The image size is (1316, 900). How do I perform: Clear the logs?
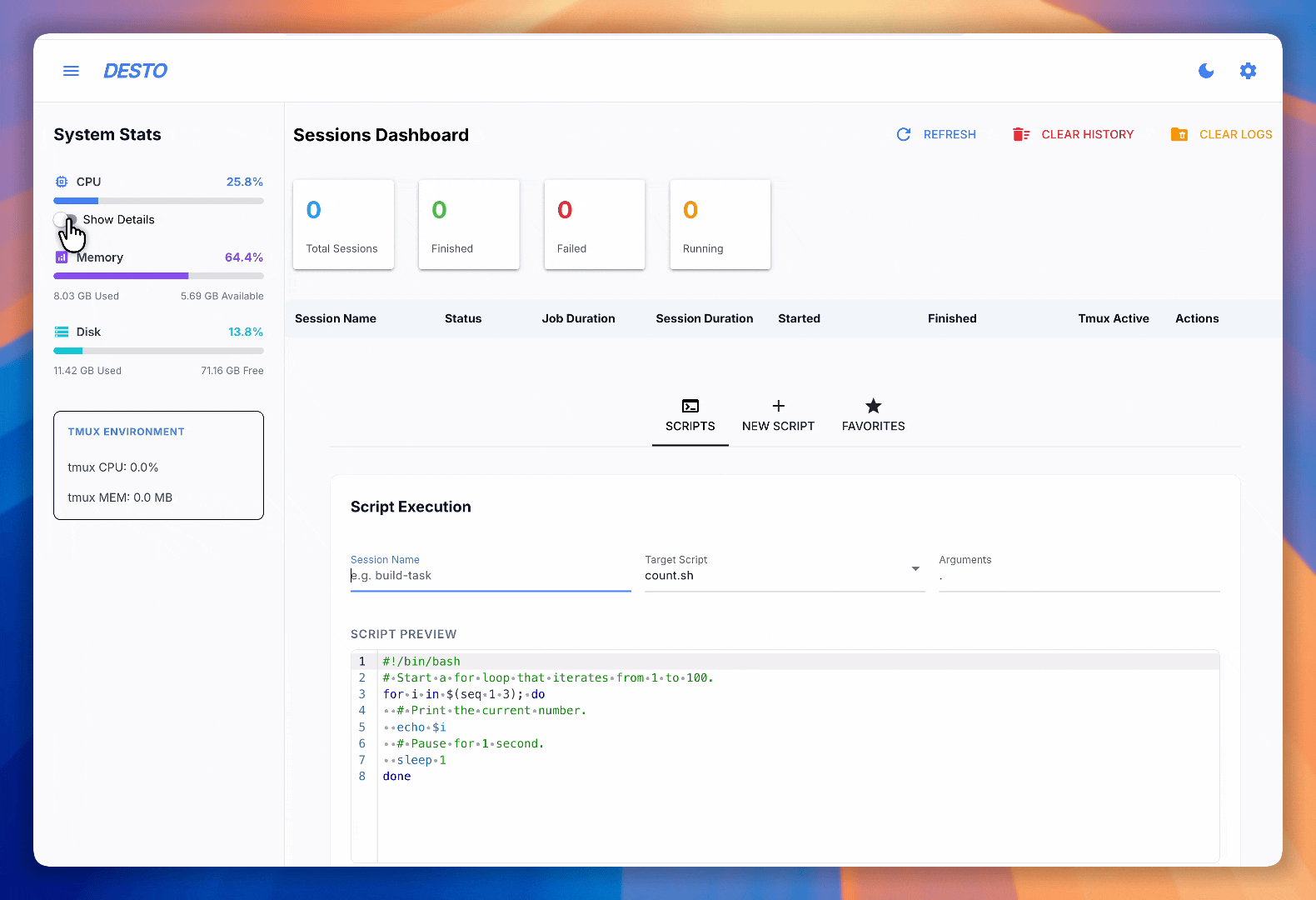[1221, 134]
